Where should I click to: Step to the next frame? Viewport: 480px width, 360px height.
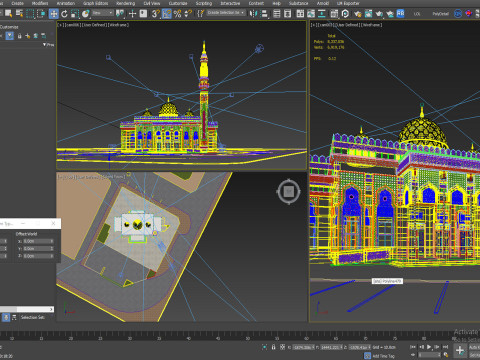[437, 347]
